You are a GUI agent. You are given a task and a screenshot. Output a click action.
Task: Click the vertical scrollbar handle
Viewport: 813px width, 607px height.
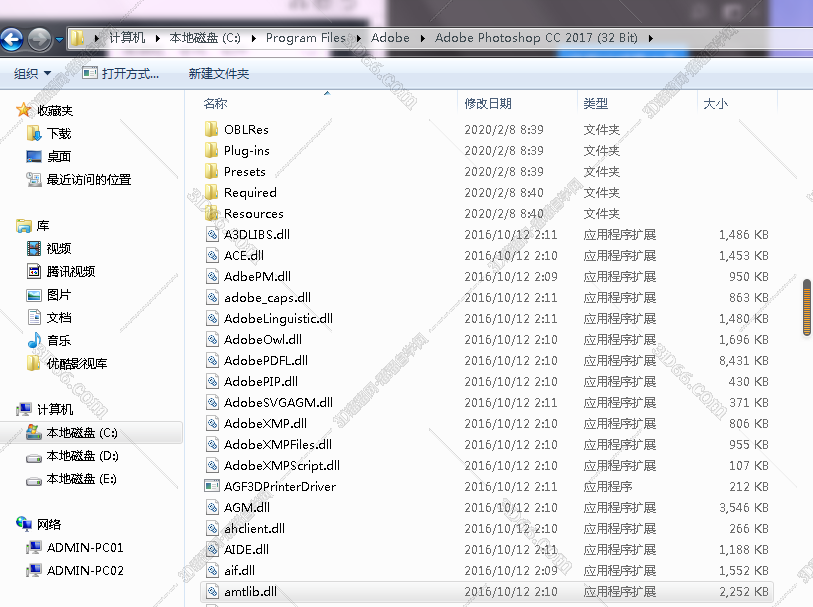coord(805,308)
